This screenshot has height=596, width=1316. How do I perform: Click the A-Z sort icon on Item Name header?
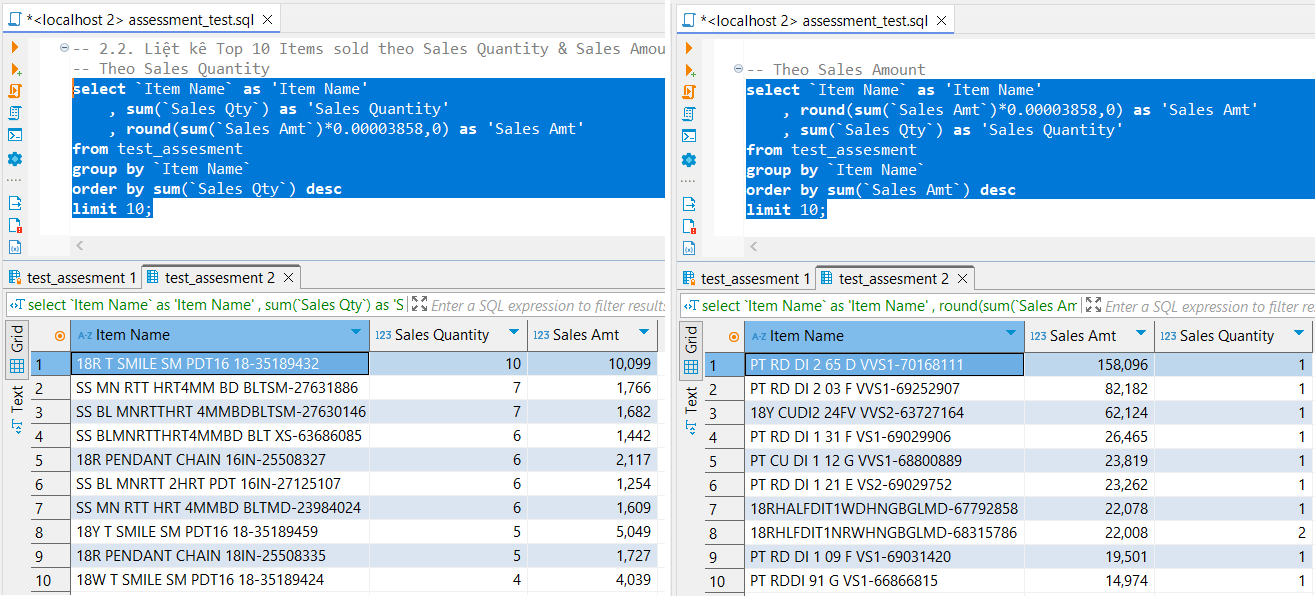click(84, 335)
